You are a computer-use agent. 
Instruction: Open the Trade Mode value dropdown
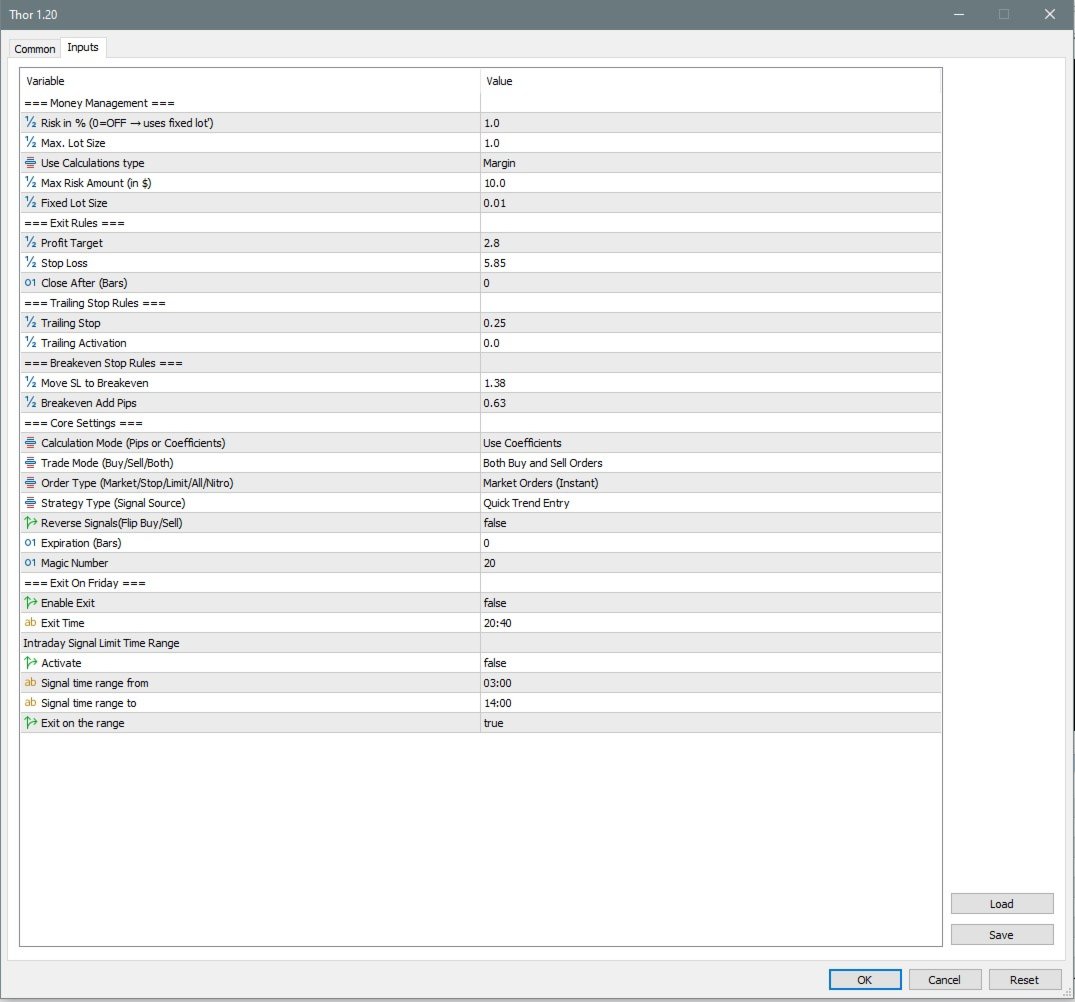[711, 463]
